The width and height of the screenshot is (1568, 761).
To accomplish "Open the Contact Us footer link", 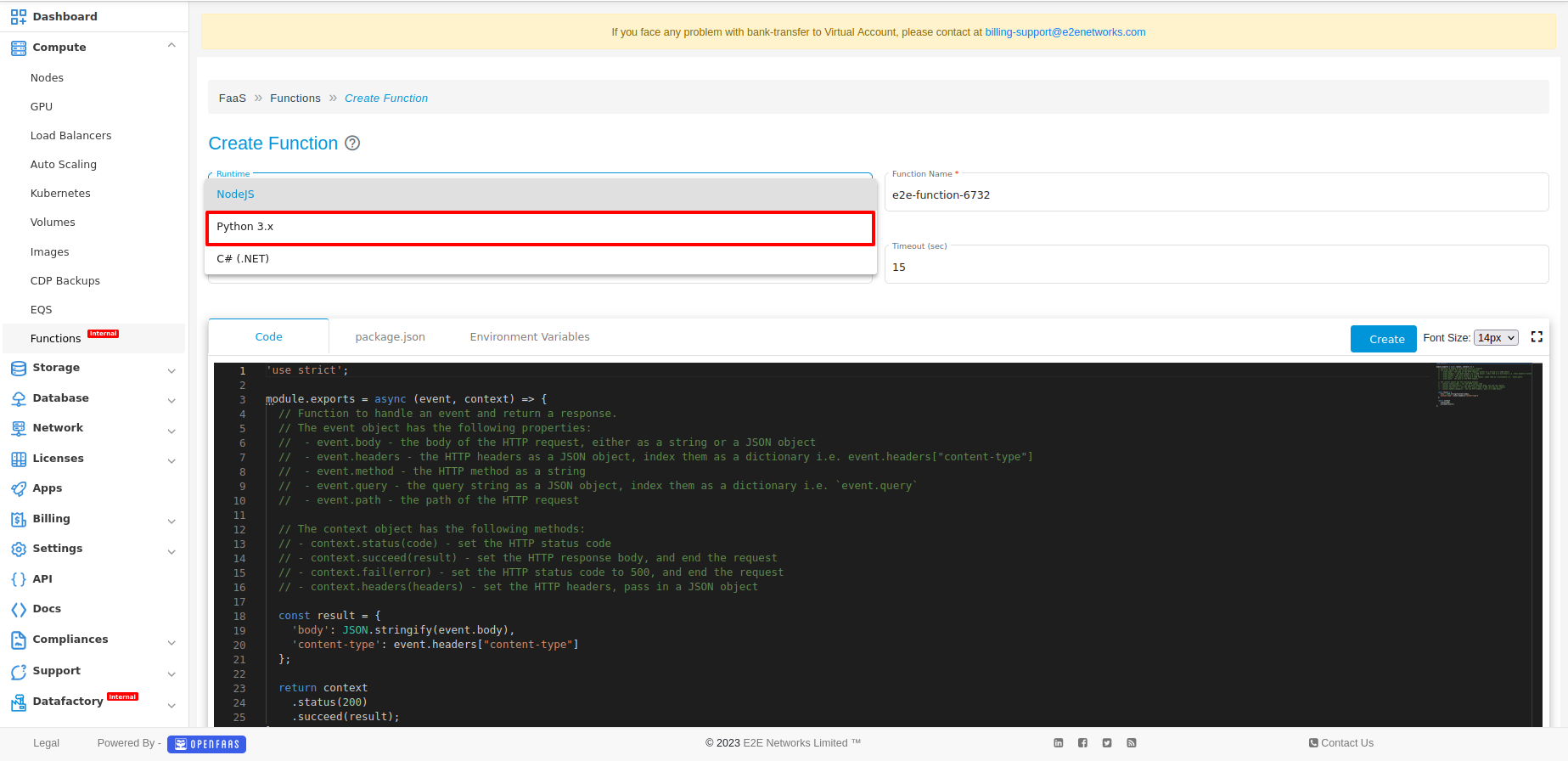I will tap(1341, 743).
